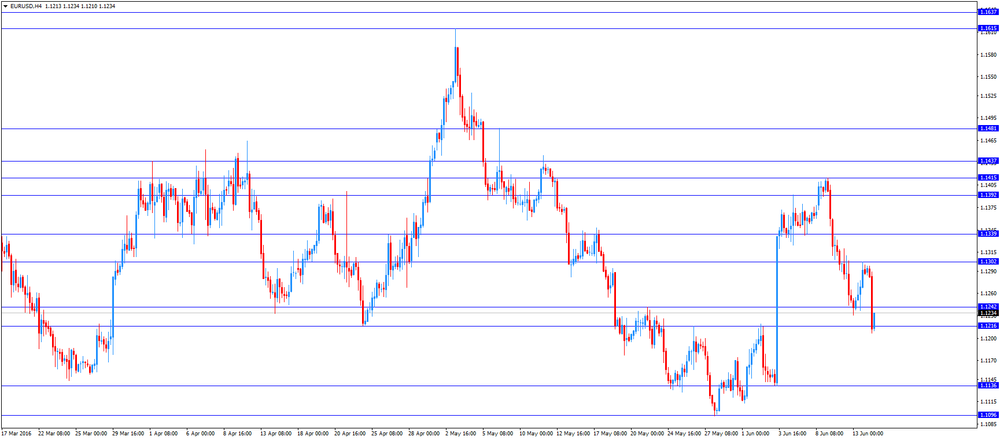Click the 13 Apr 08:00 date label
This screenshot has width=1000, height=440.
click(x=276, y=433)
